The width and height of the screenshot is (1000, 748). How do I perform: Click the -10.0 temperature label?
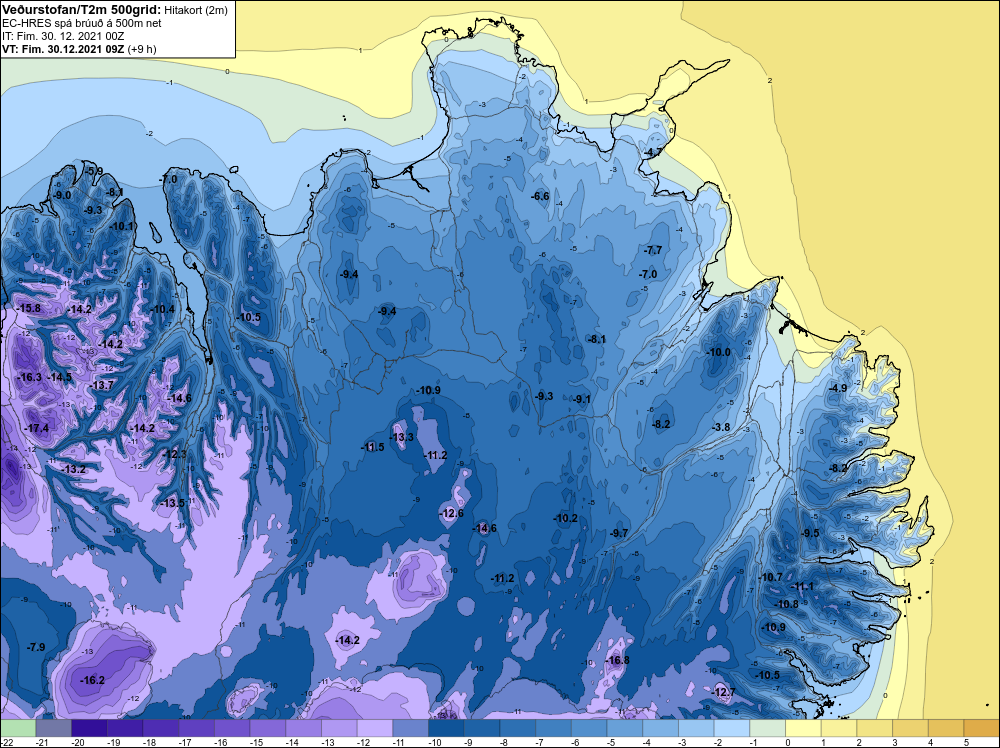point(718,352)
